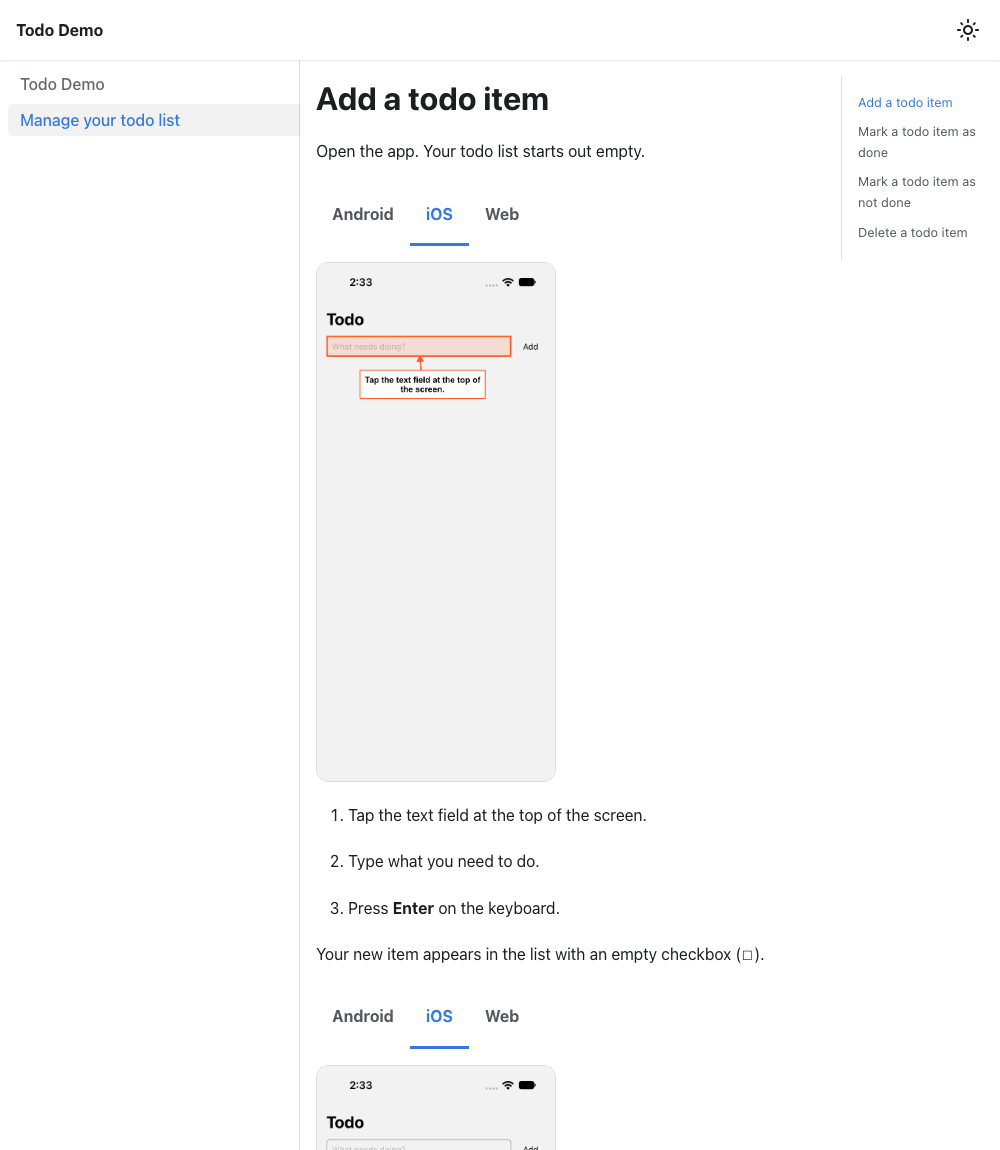This screenshot has height=1150, width=1000.
Task: Click the second iOS screenshot below the tabs
Action: coord(436,1107)
